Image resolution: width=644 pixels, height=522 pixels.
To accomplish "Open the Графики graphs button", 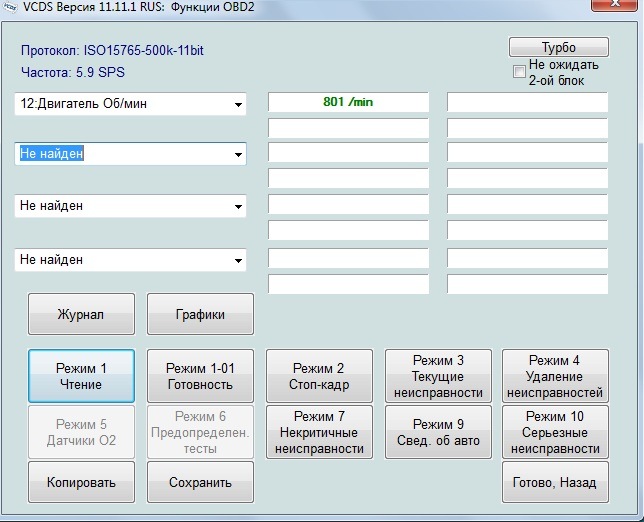I will pos(200,314).
